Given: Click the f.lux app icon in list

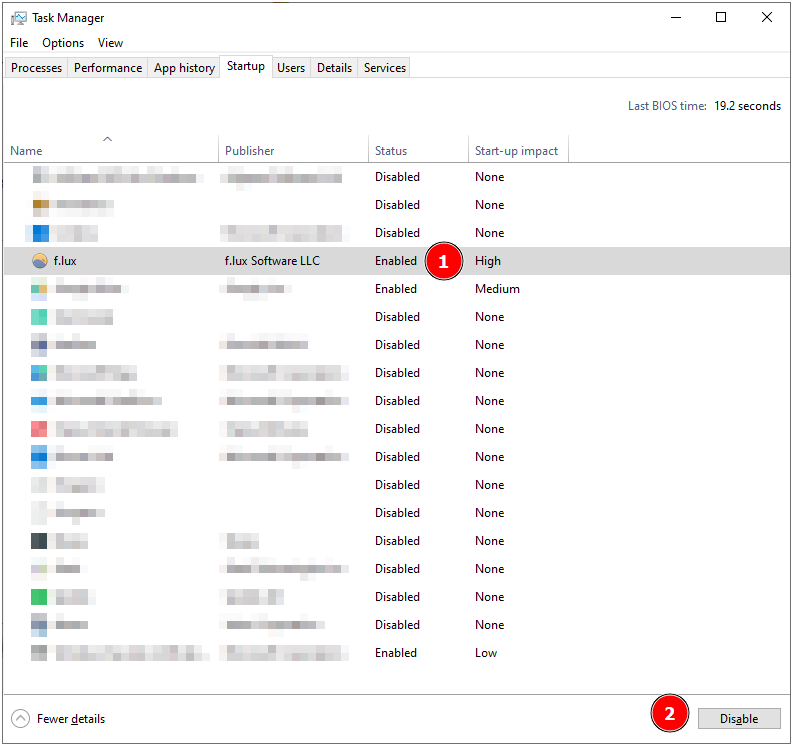Looking at the screenshot, I should click(x=40, y=261).
